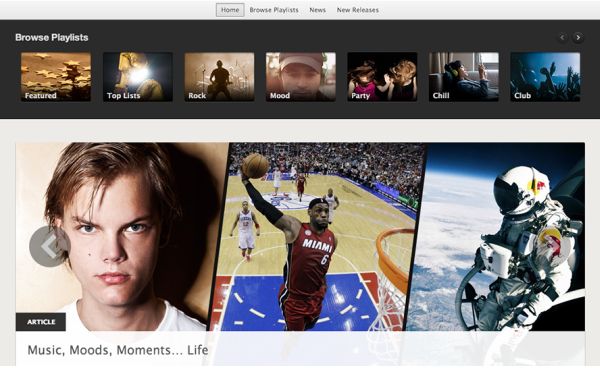The width and height of the screenshot is (600, 368).
Task: Select the Party playlist category
Action: pos(382,77)
